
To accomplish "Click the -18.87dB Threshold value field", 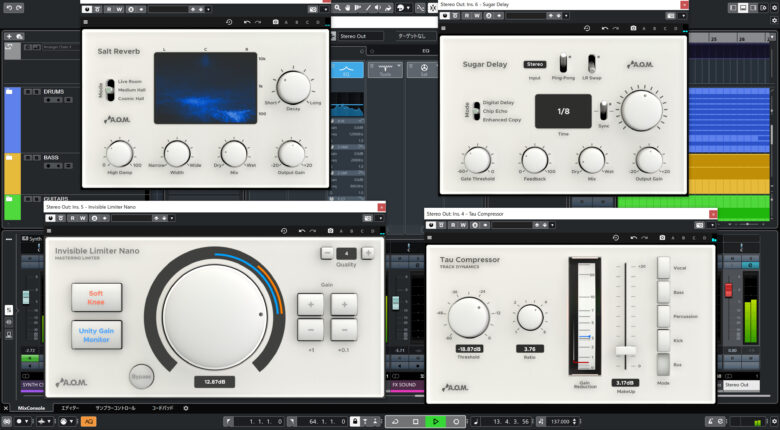I will [470, 349].
